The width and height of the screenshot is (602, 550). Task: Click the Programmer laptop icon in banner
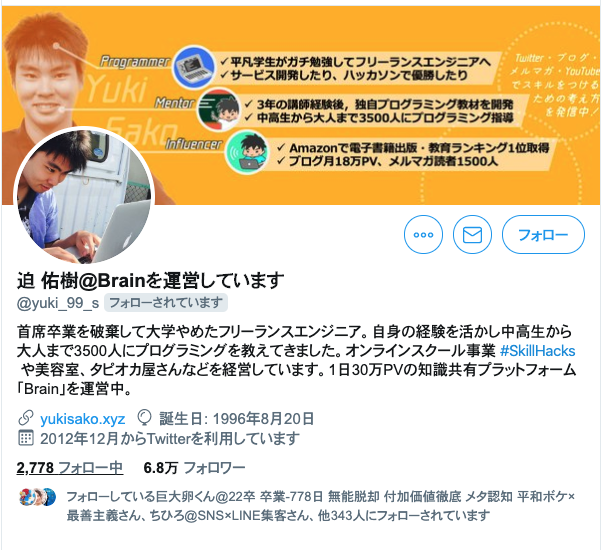click(x=194, y=67)
